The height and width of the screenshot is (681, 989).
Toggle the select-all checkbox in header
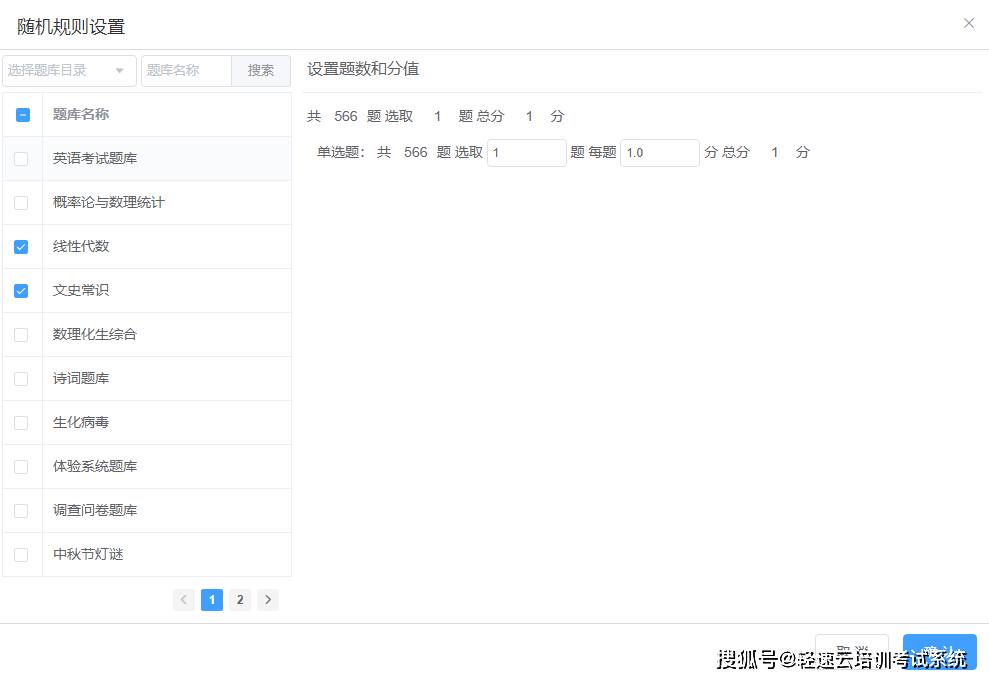coord(22,115)
